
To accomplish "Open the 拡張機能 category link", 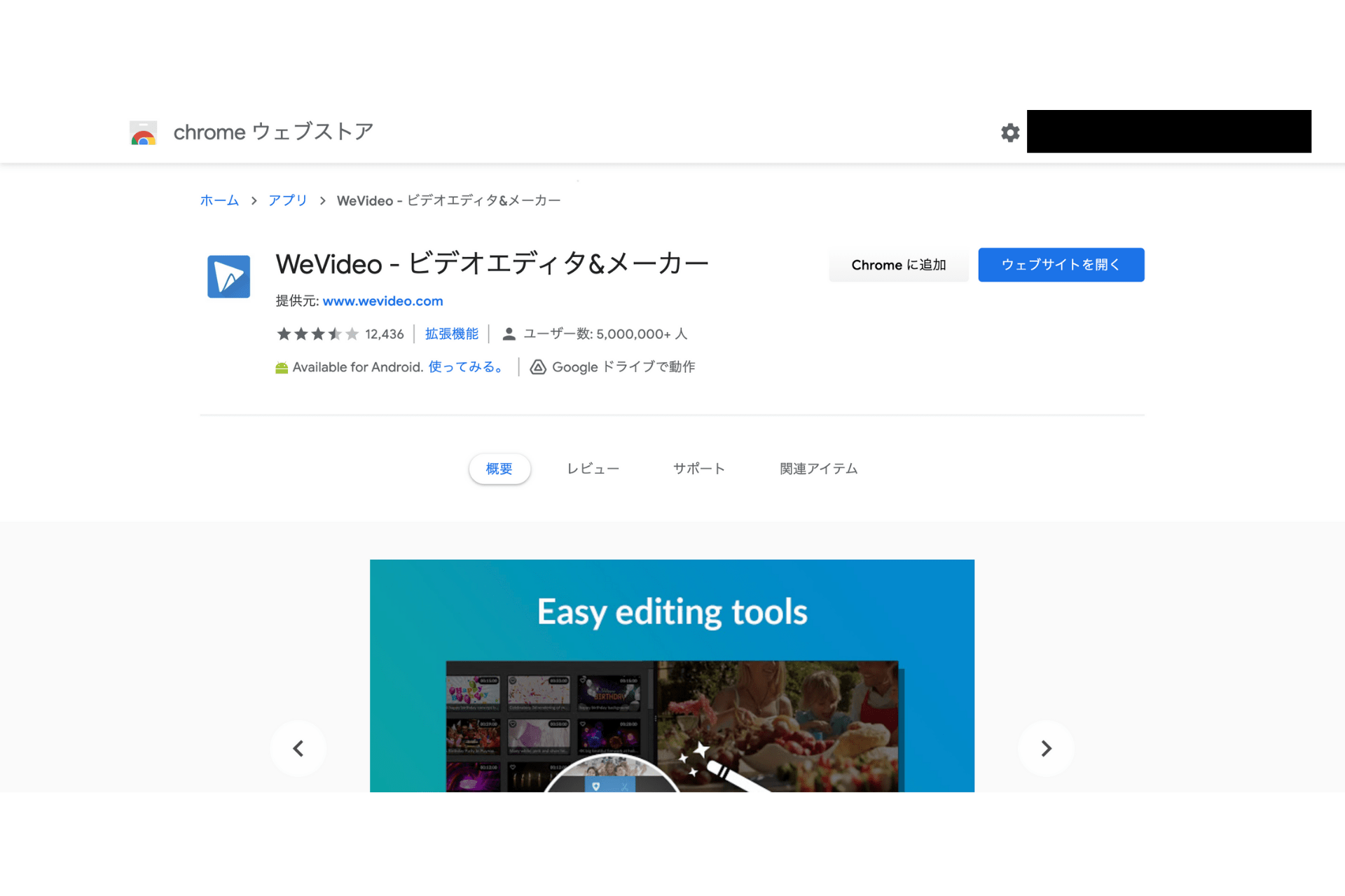I will coord(452,333).
